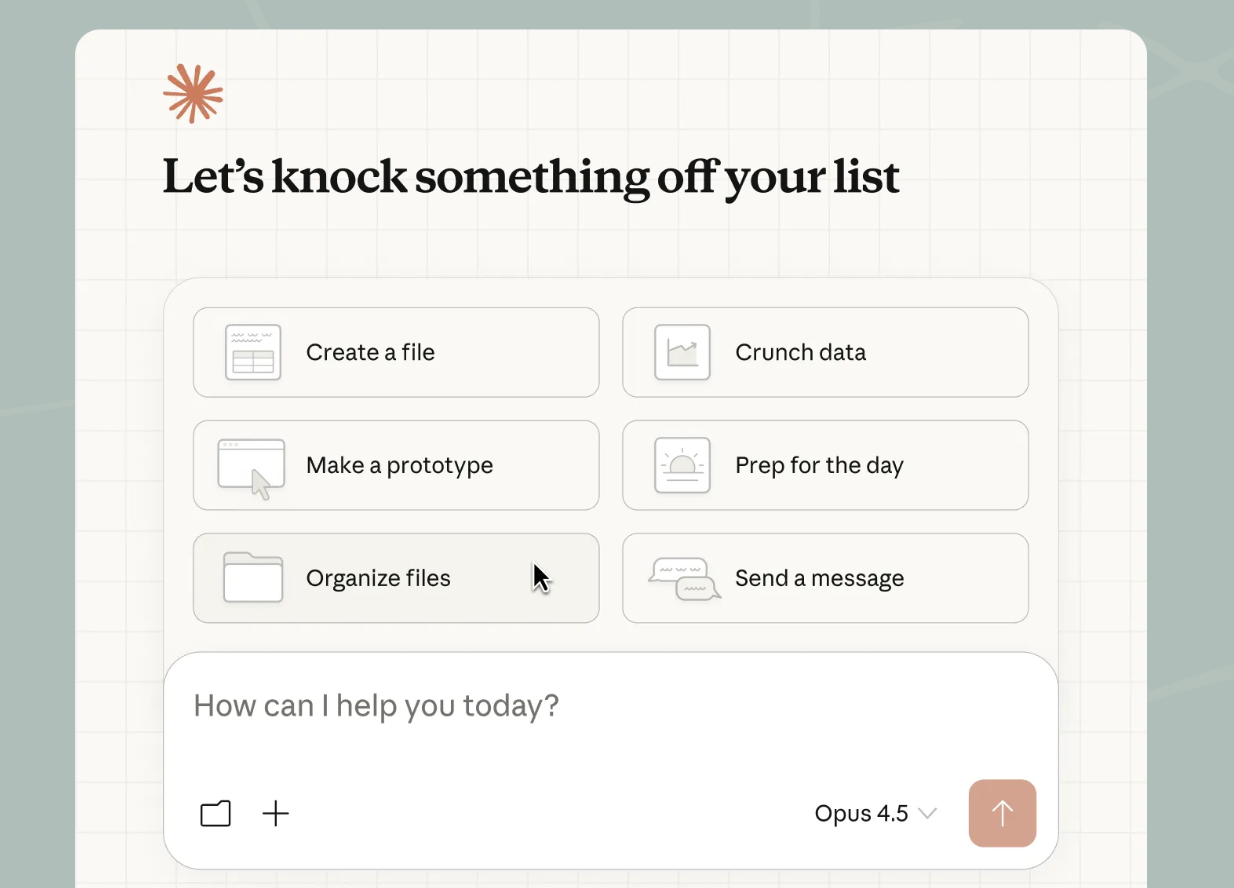Expand the chevron next to Opus 4.5

click(x=927, y=814)
